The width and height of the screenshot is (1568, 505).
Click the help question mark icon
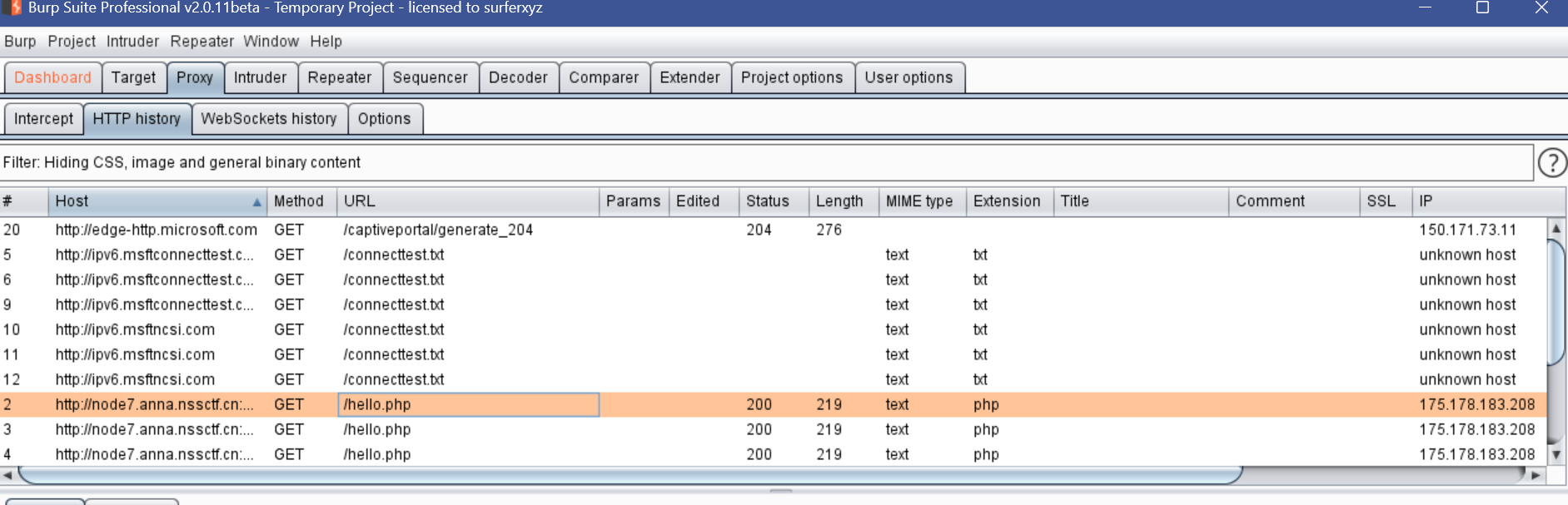click(1552, 163)
